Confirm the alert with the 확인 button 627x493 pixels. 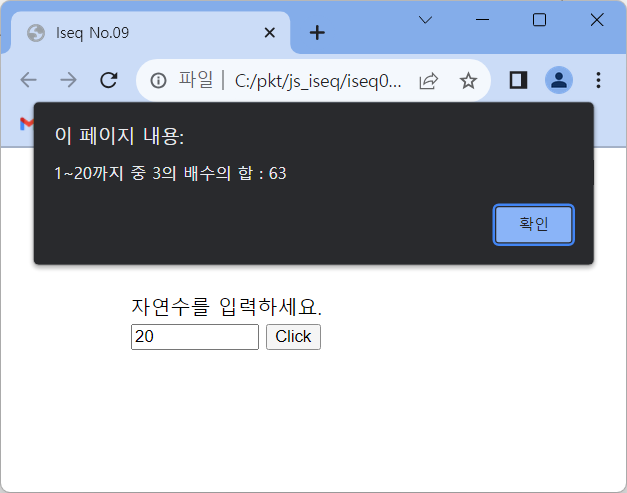533,224
